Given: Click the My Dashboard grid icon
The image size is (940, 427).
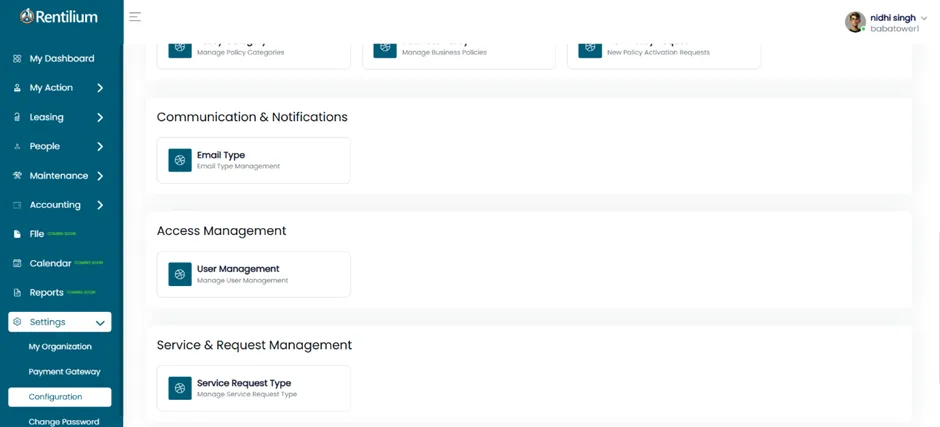Looking at the screenshot, I should pyautogui.click(x=17, y=59).
